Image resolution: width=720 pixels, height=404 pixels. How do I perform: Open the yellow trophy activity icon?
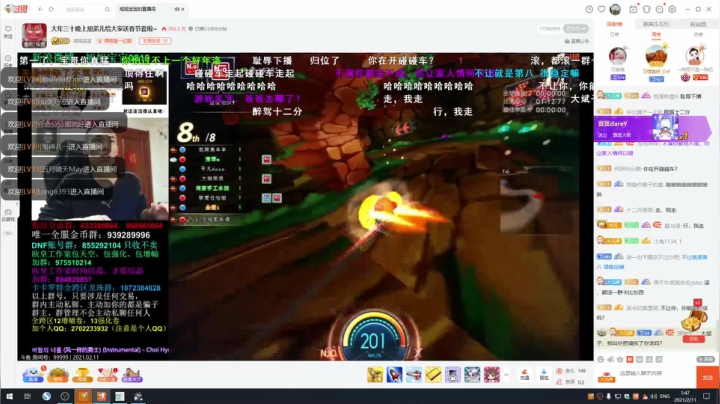pyautogui.click(x=82, y=375)
